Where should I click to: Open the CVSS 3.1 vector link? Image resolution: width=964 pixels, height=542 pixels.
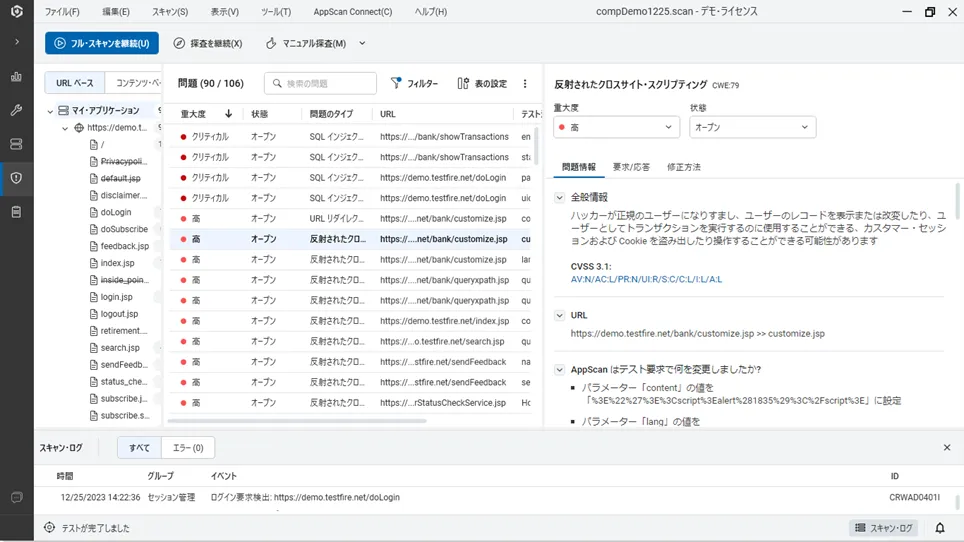[646, 279]
